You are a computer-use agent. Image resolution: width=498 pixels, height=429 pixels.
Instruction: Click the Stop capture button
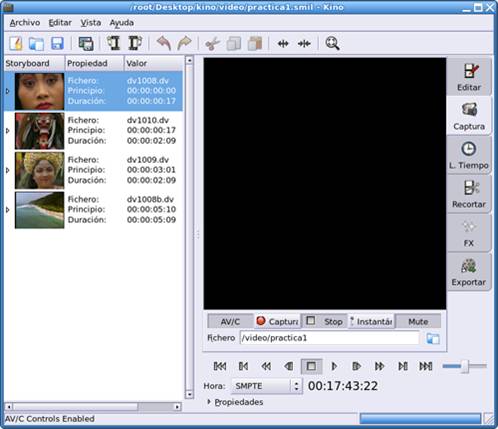pyautogui.click(x=324, y=321)
